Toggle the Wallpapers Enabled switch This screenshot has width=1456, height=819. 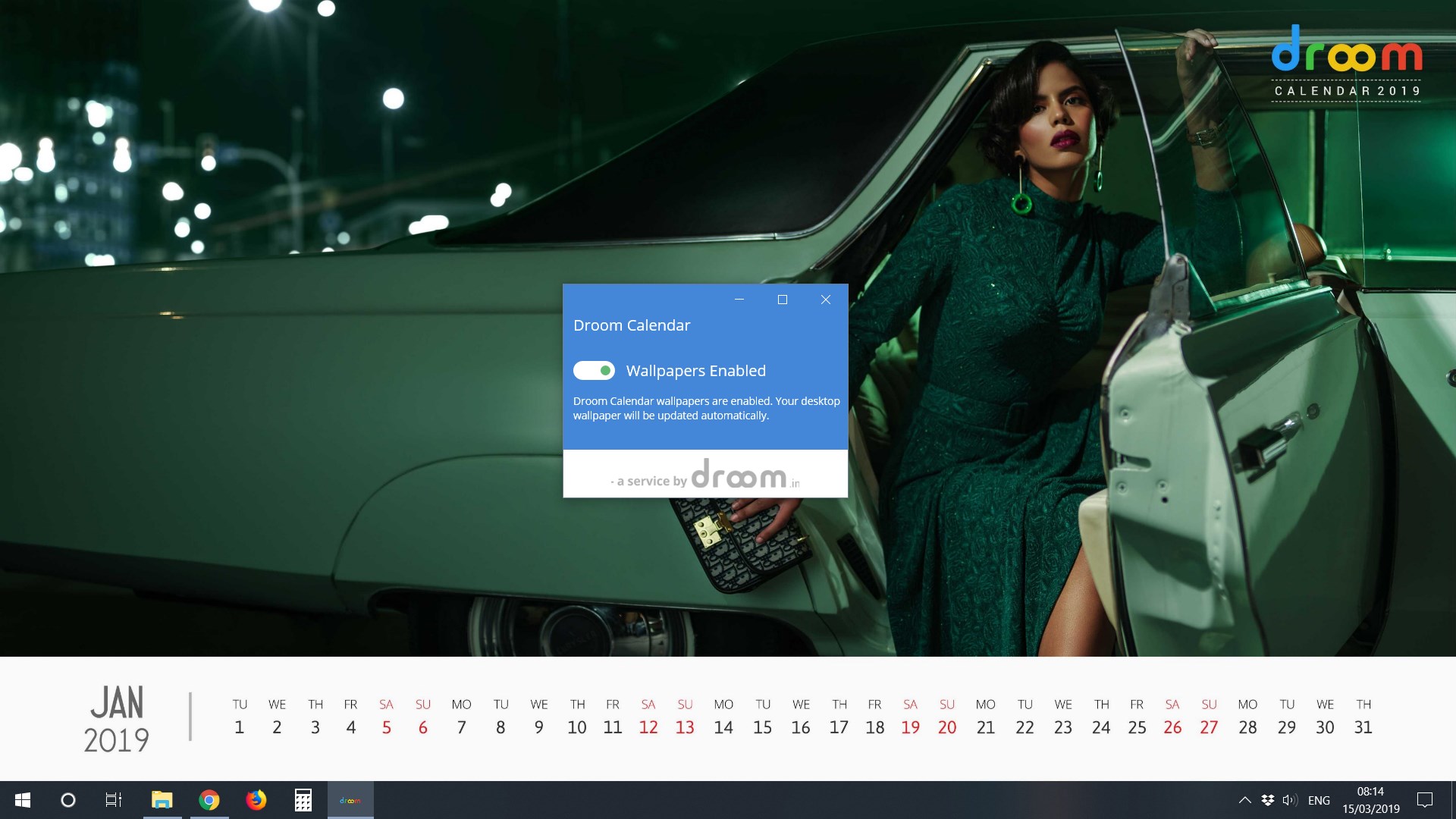coord(594,371)
